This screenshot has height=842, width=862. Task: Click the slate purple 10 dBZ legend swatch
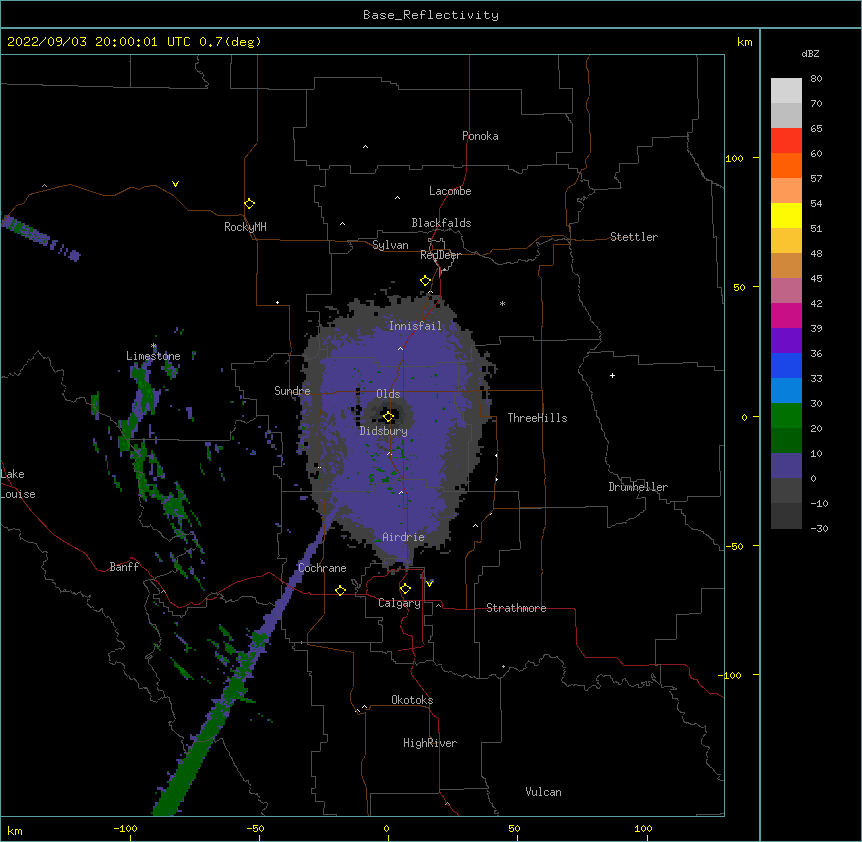pyautogui.click(x=786, y=466)
